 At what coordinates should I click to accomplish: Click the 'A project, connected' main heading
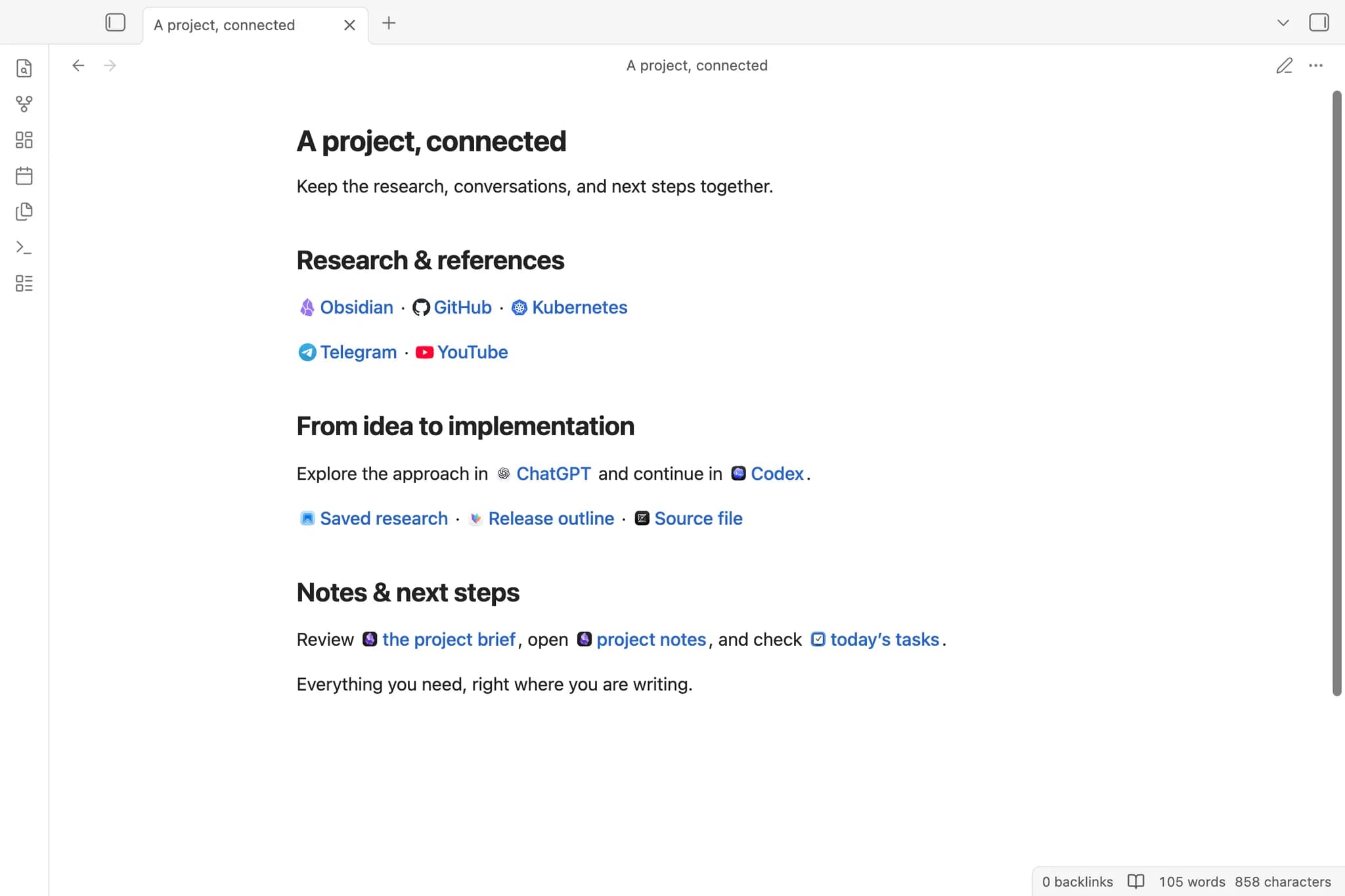431,141
